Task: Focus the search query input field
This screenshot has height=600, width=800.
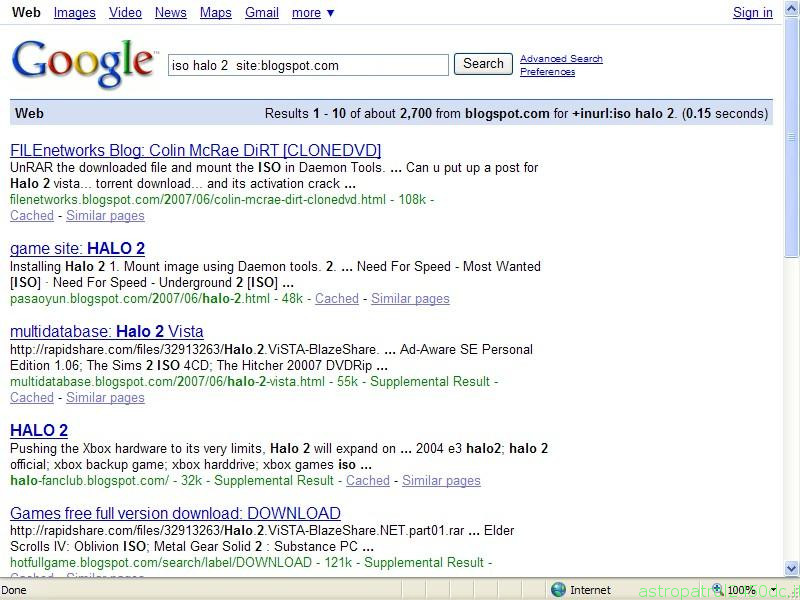Action: click(x=308, y=65)
